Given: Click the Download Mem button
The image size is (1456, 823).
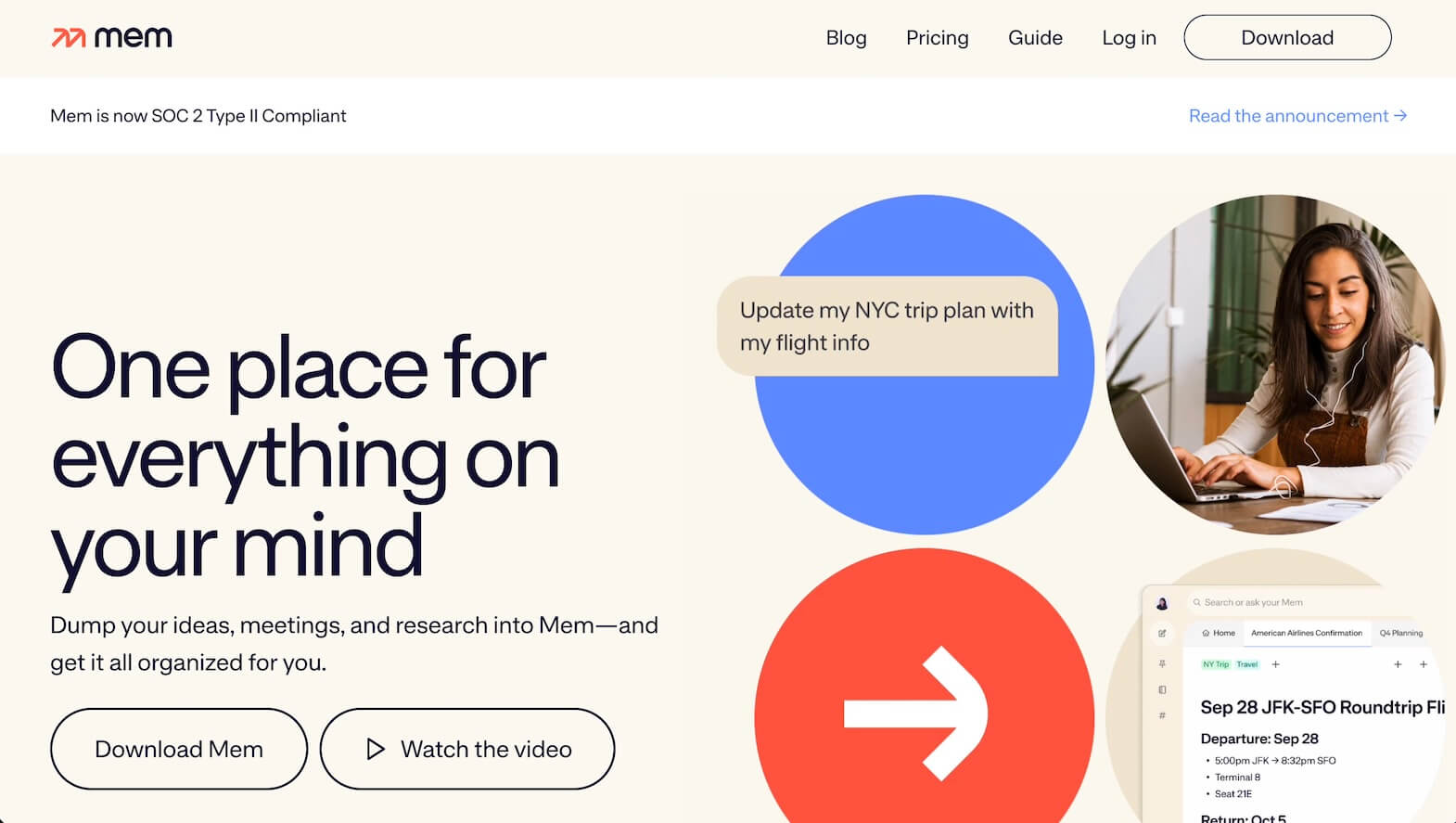Looking at the screenshot, I should point(179,749).
